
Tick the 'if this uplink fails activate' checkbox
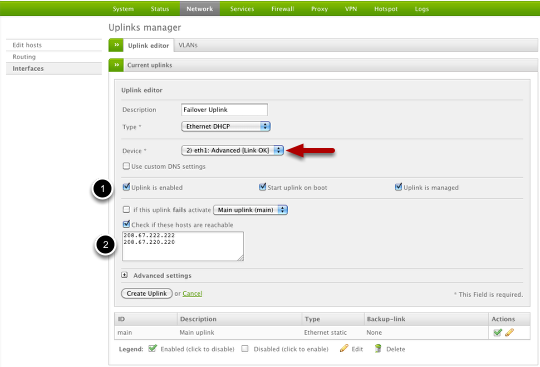tap(126, 209)
